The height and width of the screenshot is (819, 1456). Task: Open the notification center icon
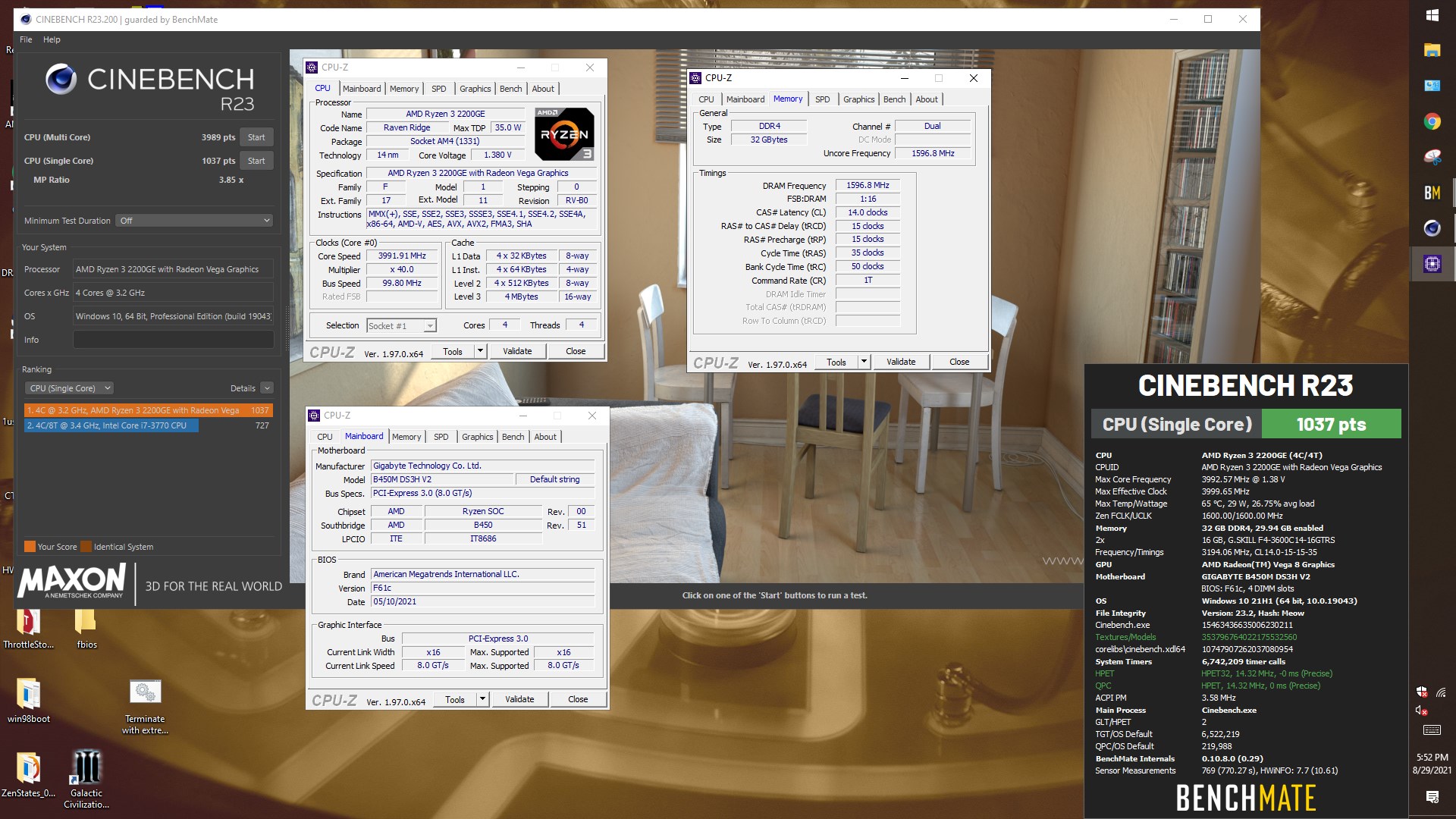click(1432, 796)
